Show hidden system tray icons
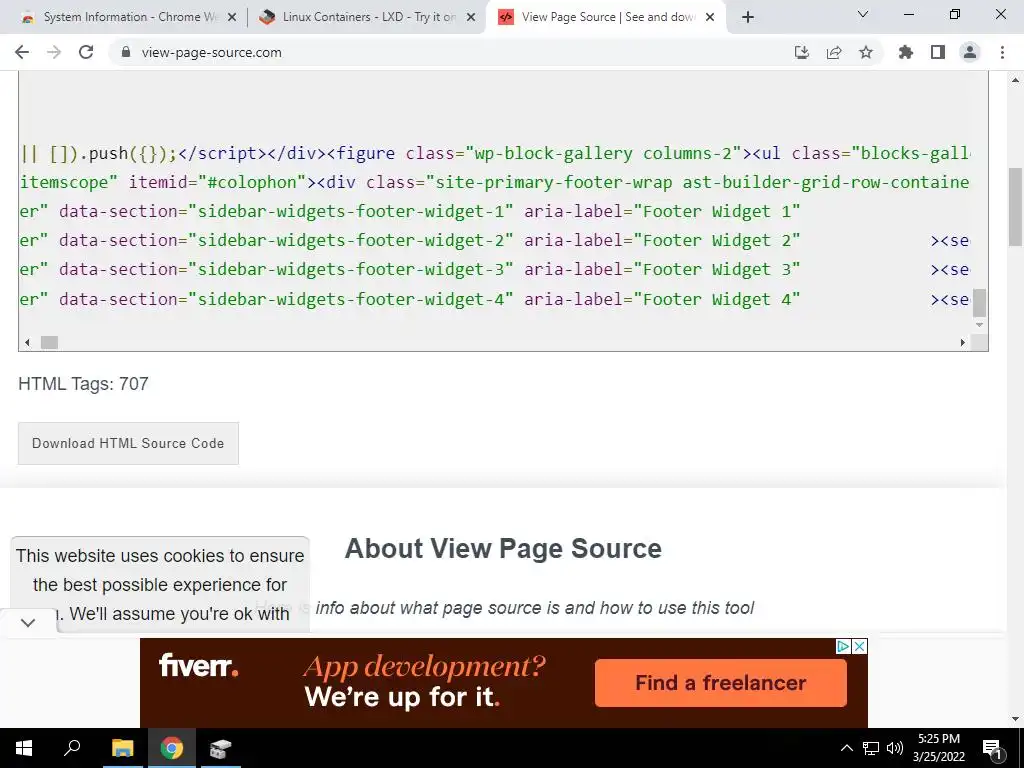Viewport: 1024px width, 768px height. (846, 748)
